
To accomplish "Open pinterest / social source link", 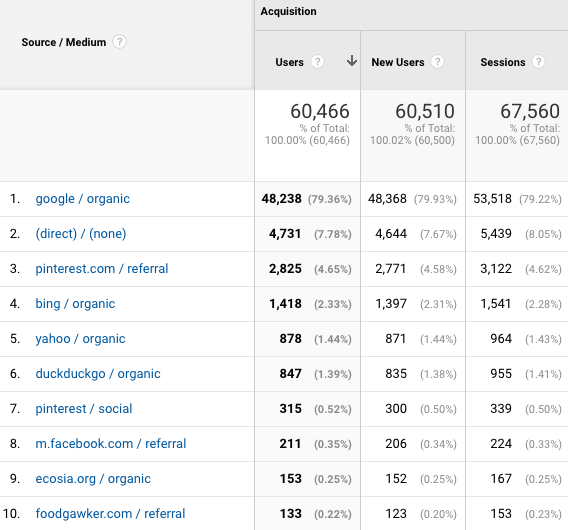I will (84, 409).
